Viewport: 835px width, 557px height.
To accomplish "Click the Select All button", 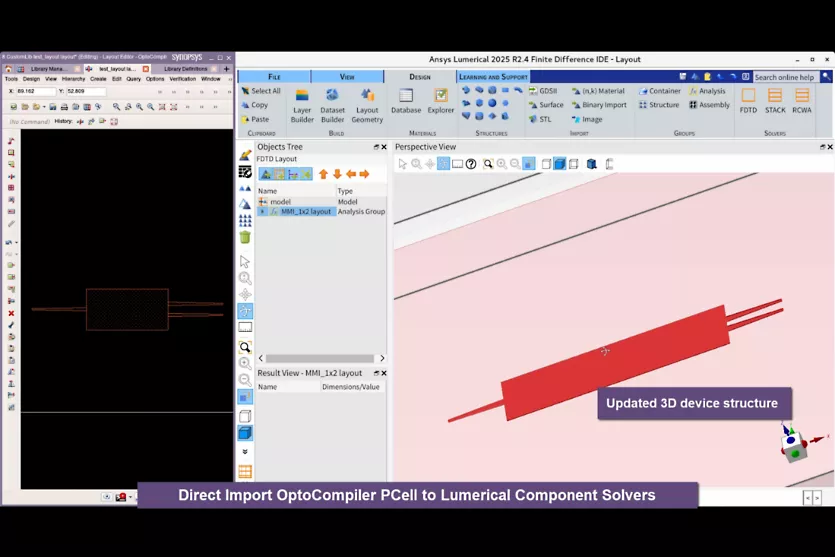I will coord(260,91).
